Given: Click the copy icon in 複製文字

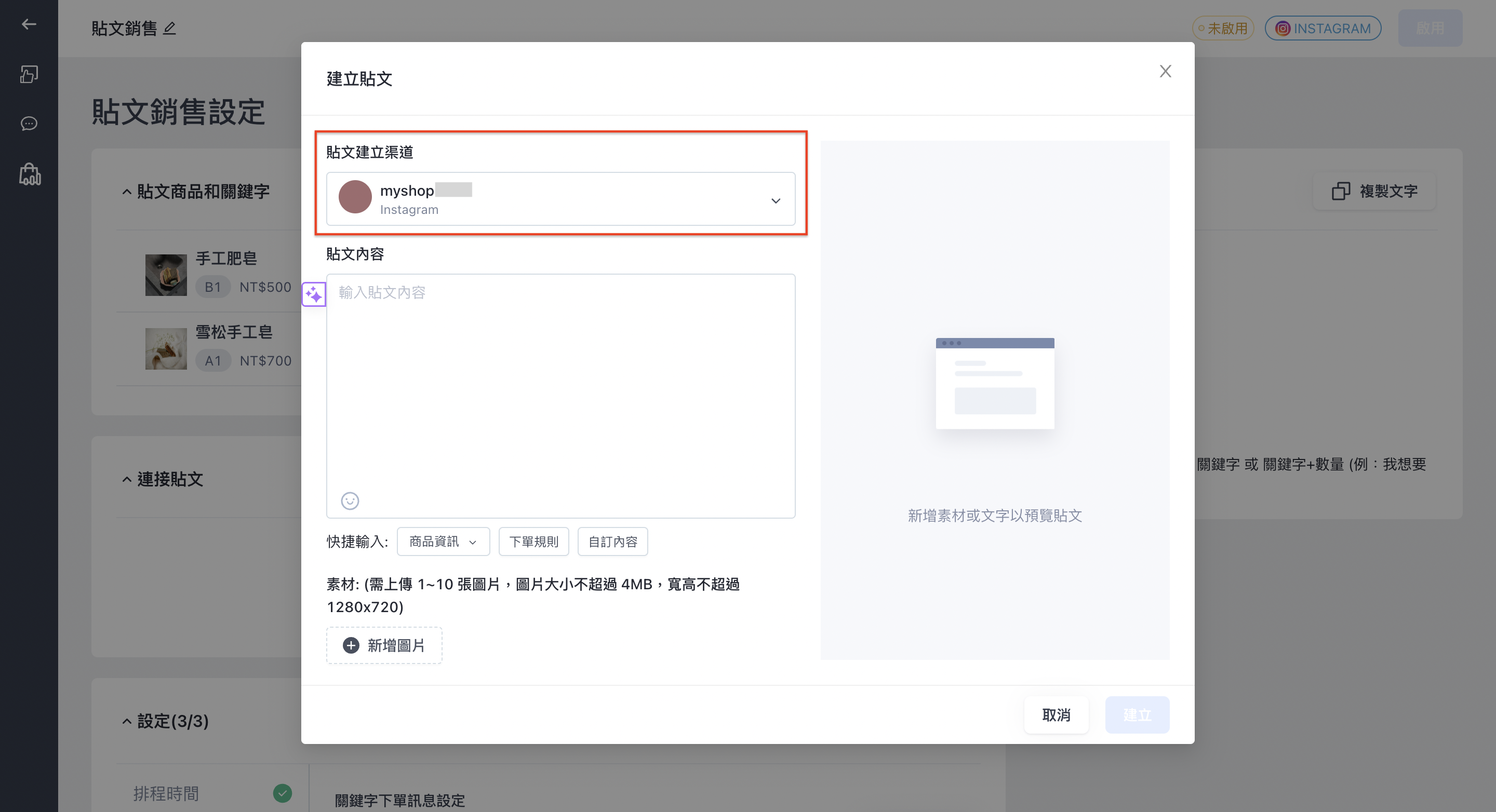Looking at the screenshot, I should [x=1341, y=191].
